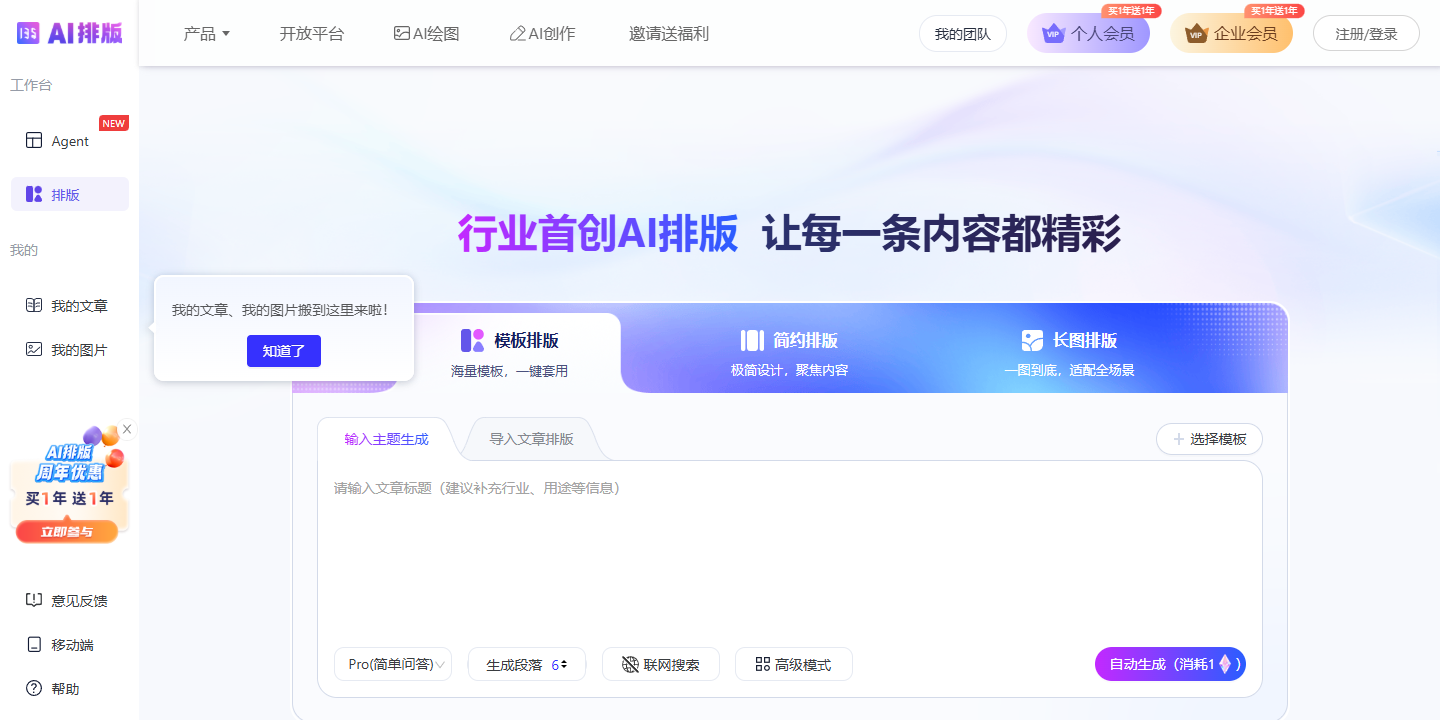Viewport: 1440px width, 720px height.
Task: Click the 立即参与 promo button
Action: tap(67, 532)
